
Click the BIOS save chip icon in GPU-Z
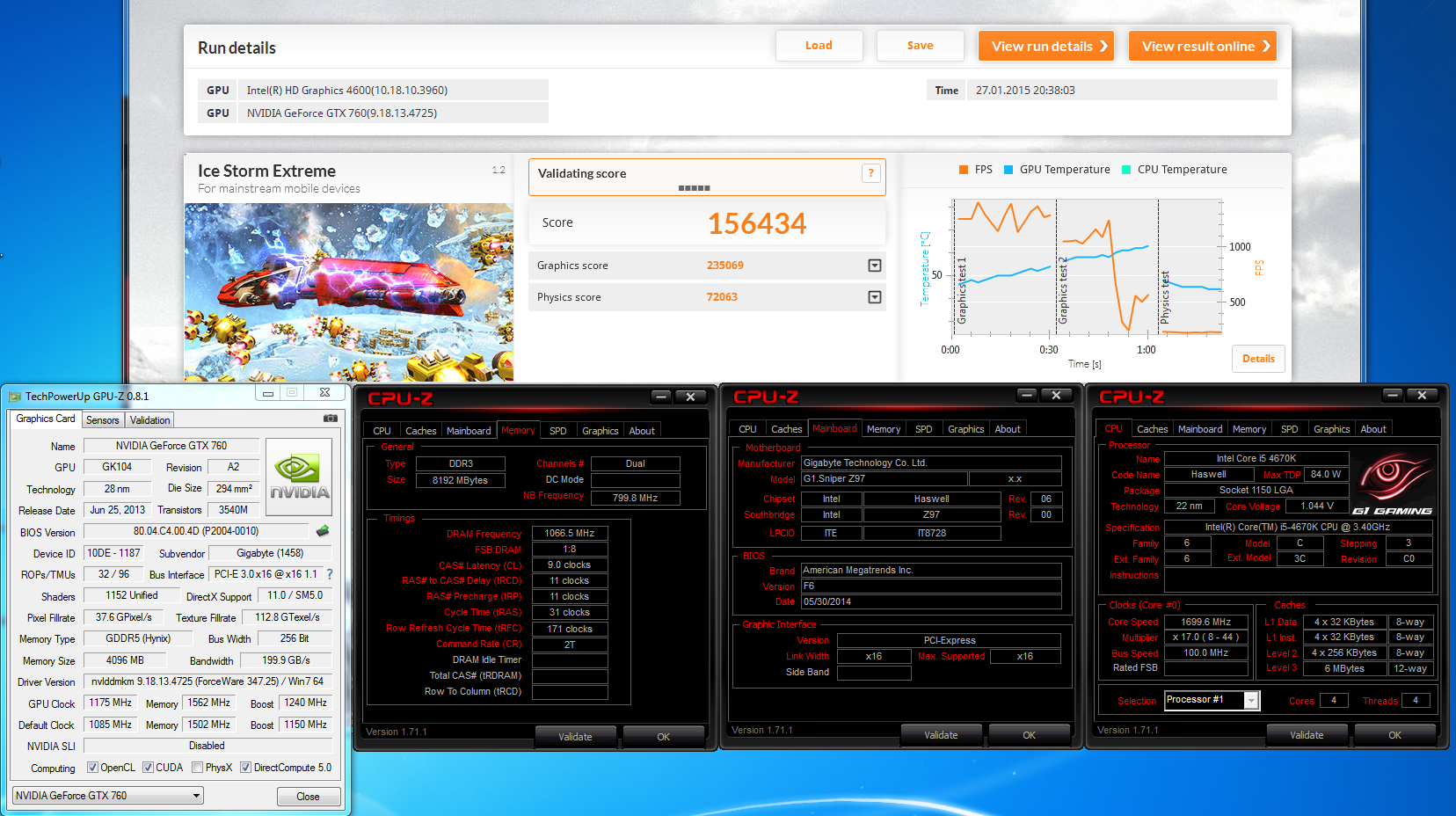click(323, 531)
